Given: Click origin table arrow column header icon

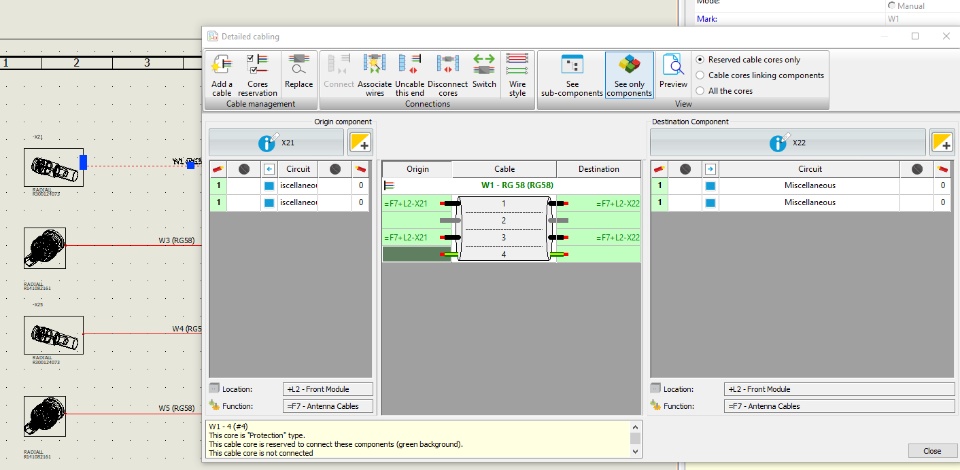Looking at the screenshot, I should [x=269, y=169].
